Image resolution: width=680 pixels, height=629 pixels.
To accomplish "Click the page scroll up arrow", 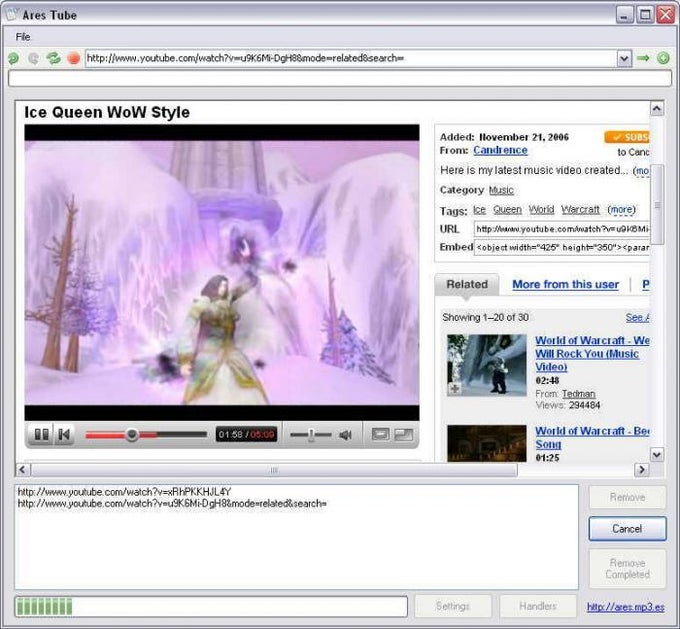I will [x=657, y=108].
